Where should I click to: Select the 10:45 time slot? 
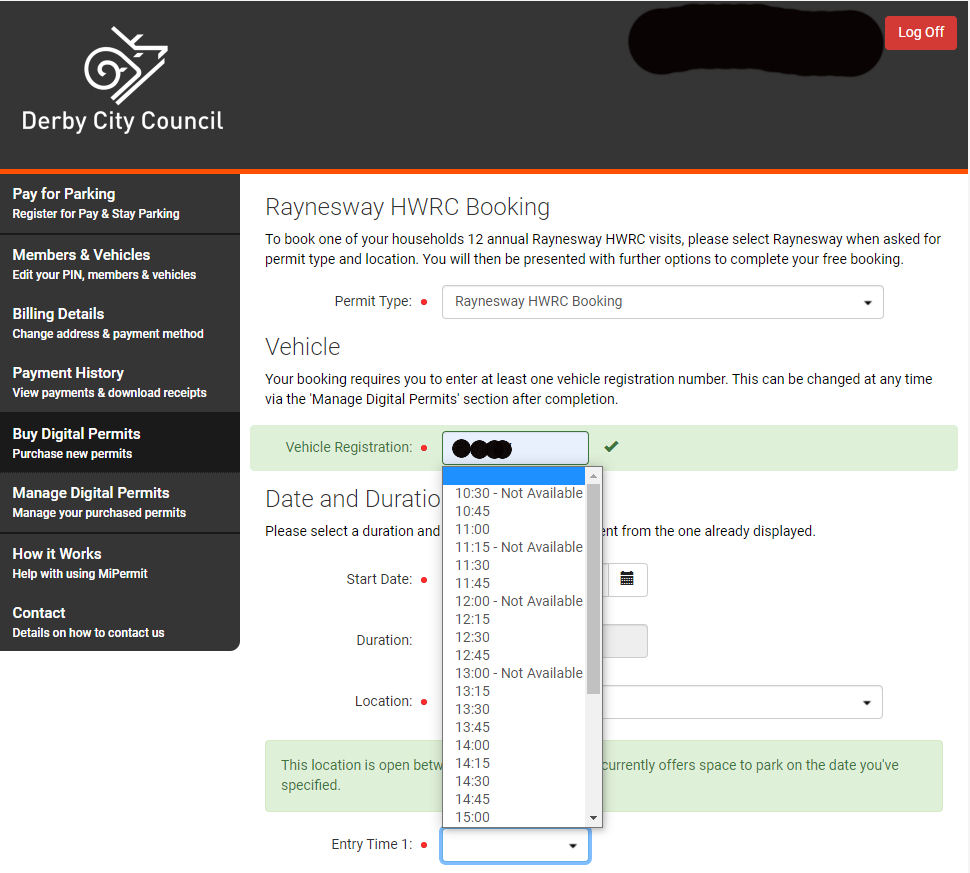coord(472,511)
